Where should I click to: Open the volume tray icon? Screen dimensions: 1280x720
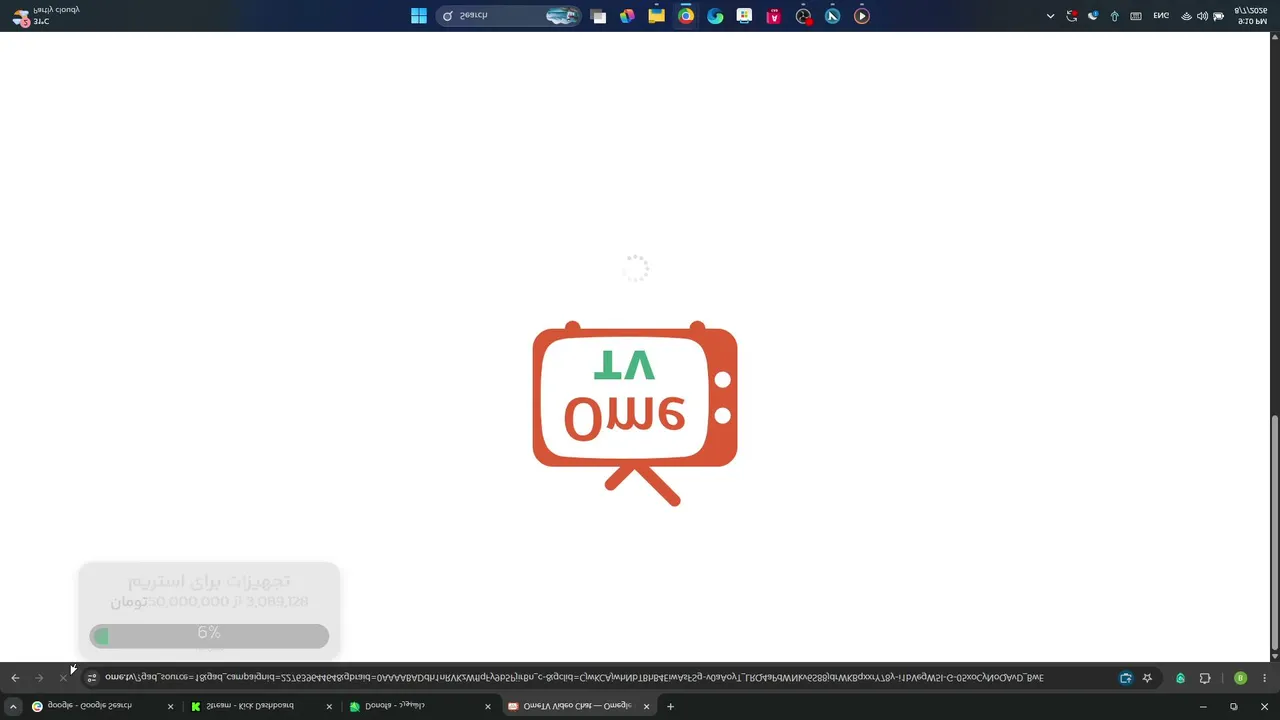pyautogui.click(x=1202, y=16)
